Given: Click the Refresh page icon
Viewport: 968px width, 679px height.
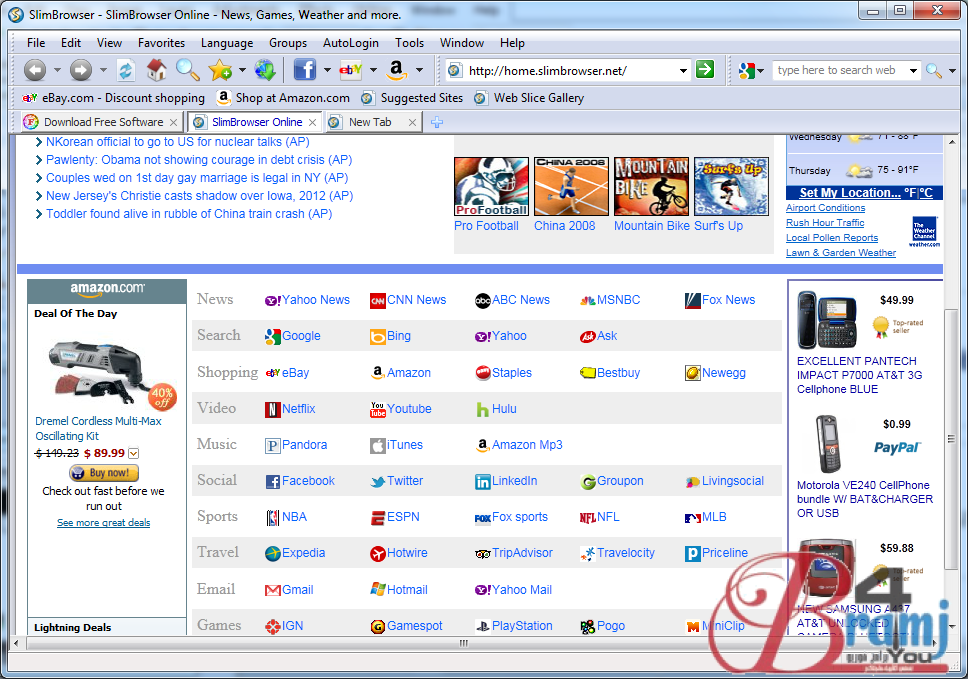Looking at the screenshot, I should click(125, 70).
